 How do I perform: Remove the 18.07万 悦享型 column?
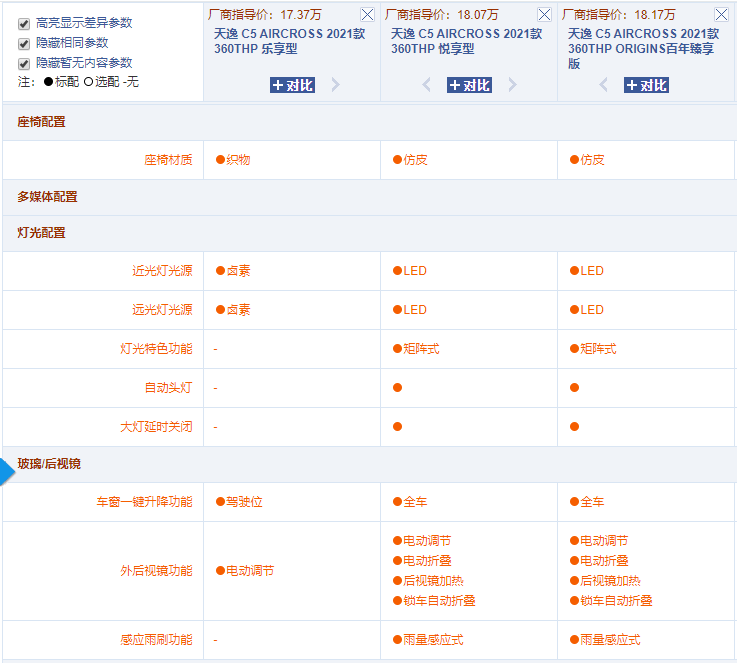544,15
